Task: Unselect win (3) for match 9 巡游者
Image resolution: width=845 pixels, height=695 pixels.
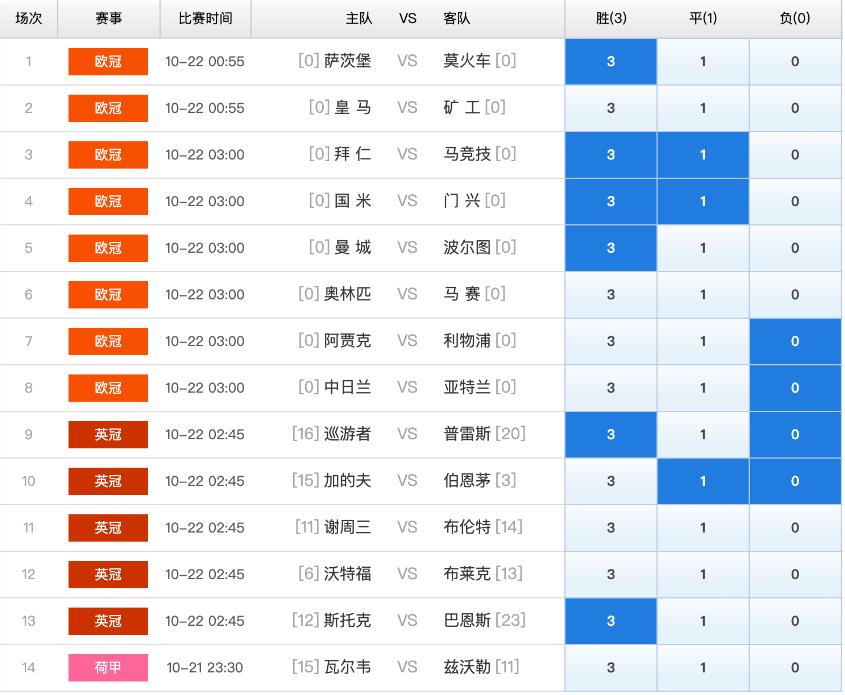Action: (611, 434)
